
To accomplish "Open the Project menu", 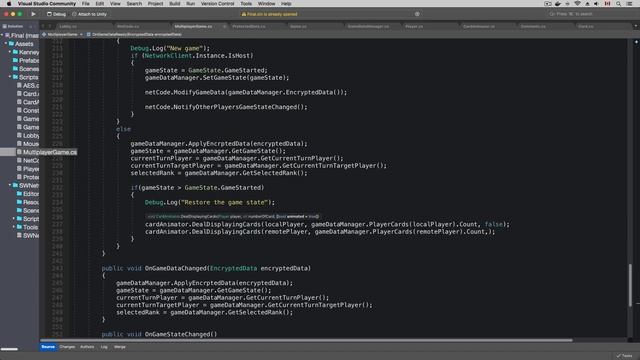I will (x=156, y=3).
